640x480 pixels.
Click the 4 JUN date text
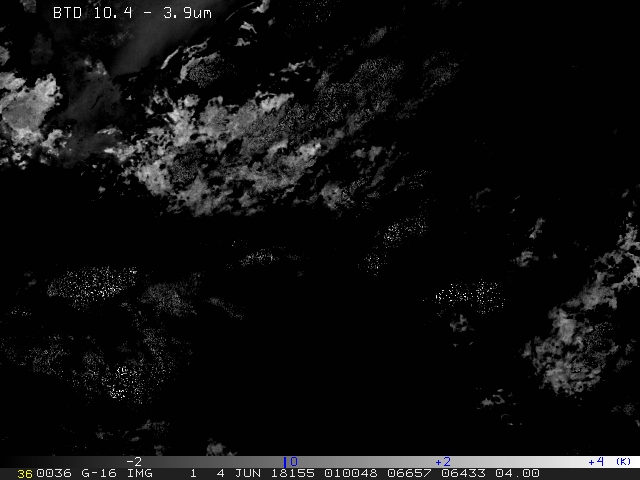click(240, 473)
